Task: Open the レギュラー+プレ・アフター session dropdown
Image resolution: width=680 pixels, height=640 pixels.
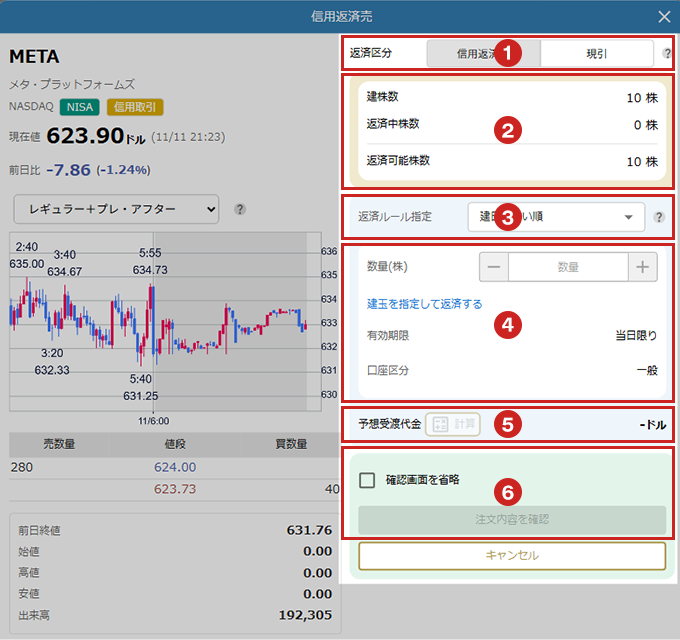Action: tap(116, 209)
